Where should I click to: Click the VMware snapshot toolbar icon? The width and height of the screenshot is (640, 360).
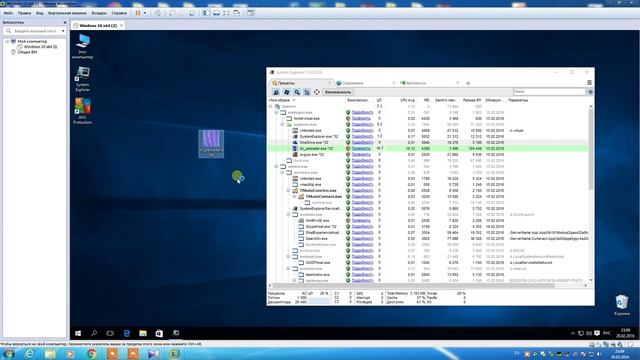pos(172,13)
